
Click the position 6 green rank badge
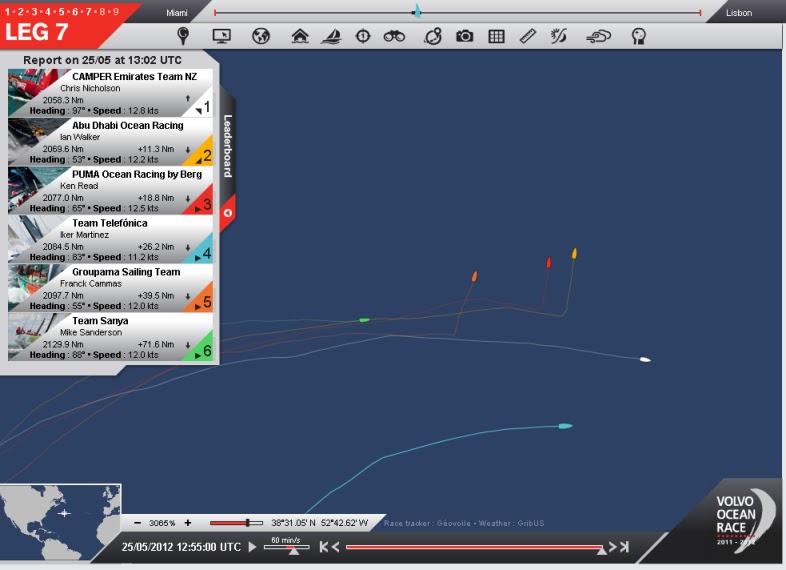click(205, 350)
